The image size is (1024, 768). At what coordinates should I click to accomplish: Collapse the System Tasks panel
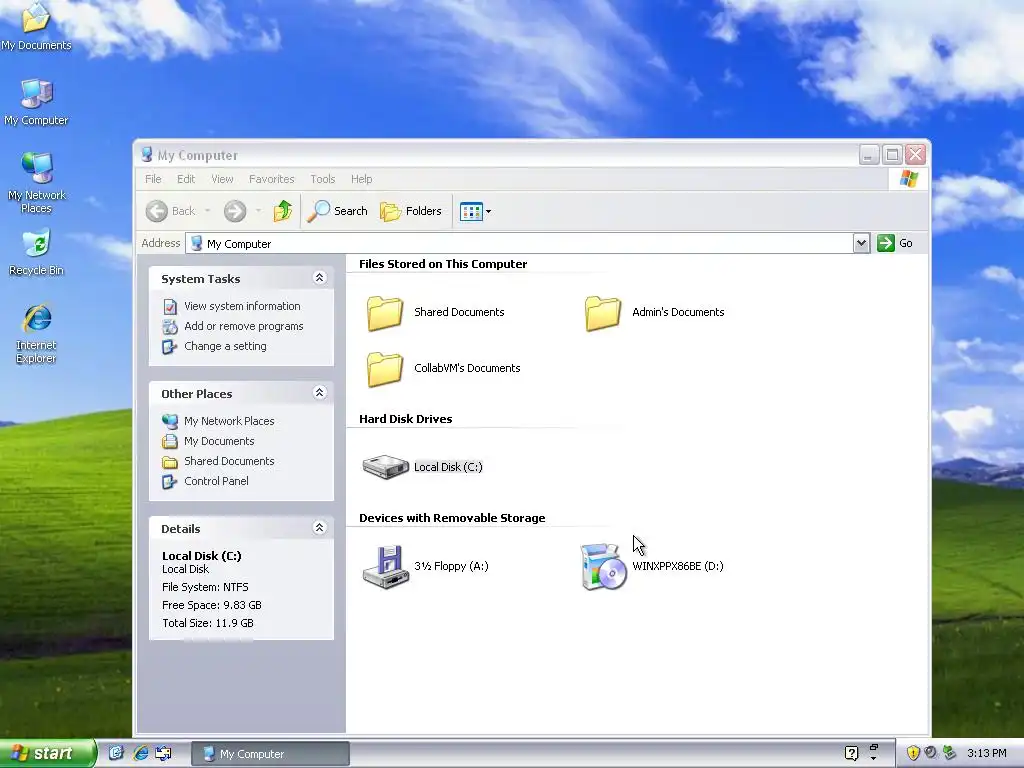pos(319,278)
